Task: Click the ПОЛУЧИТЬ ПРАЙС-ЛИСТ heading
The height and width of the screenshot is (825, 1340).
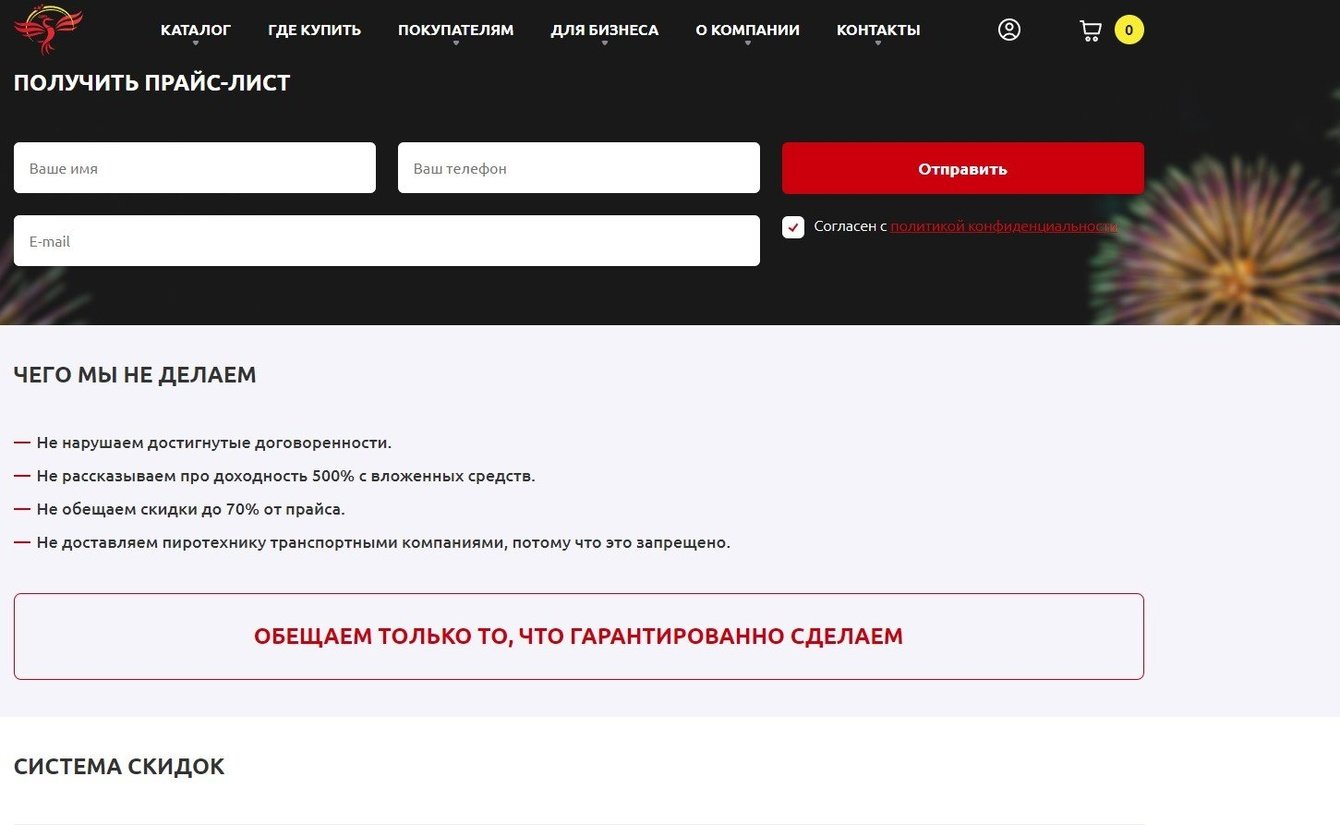Action: click(152, 83)
